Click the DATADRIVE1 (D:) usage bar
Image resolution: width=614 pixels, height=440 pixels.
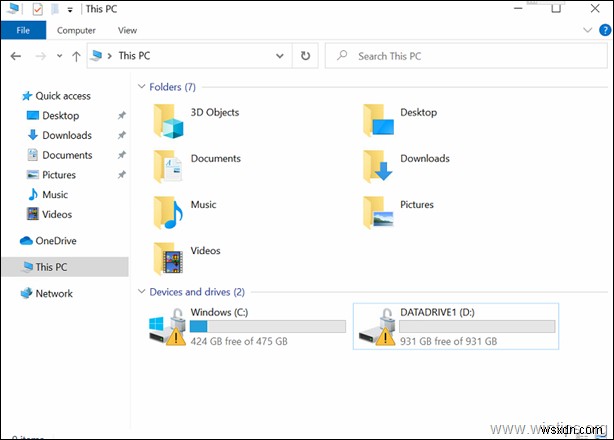(x=477, y=326)
